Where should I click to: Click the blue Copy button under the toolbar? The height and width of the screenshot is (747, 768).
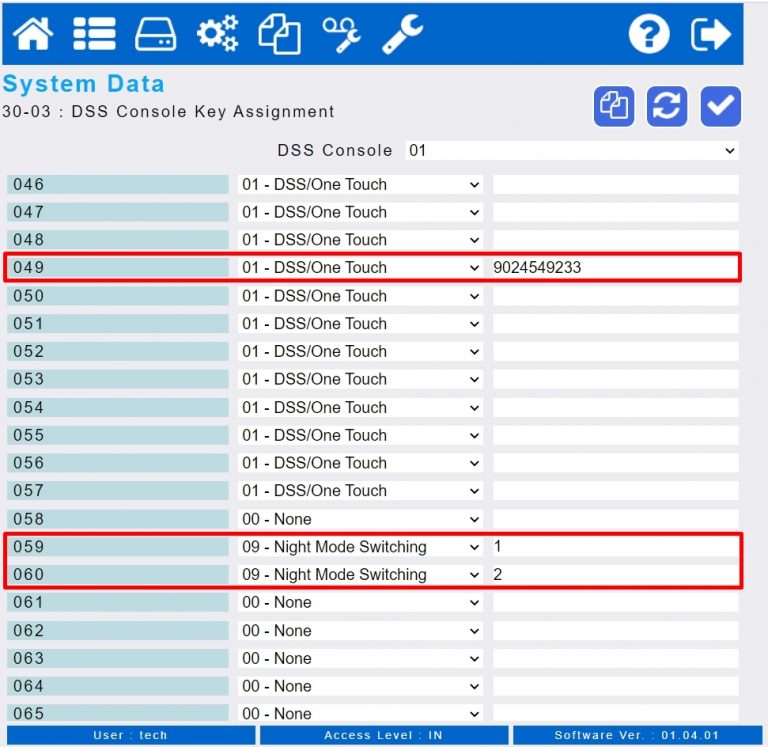(614, 106)
